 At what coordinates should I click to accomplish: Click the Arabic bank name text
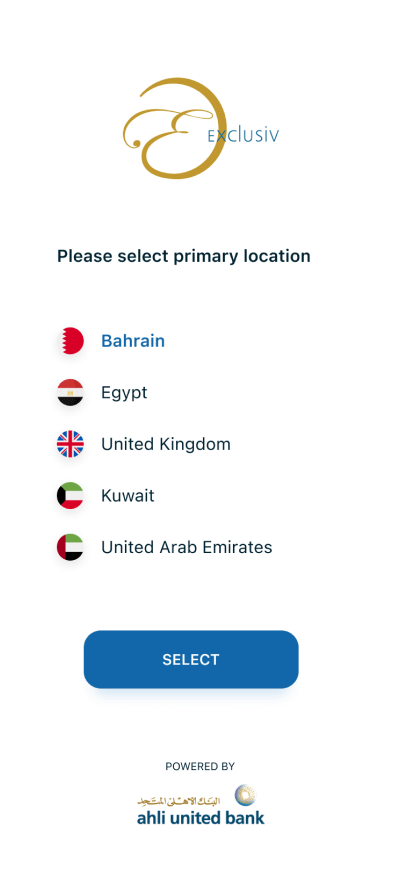pyautogui.click(x=179, y=801)
